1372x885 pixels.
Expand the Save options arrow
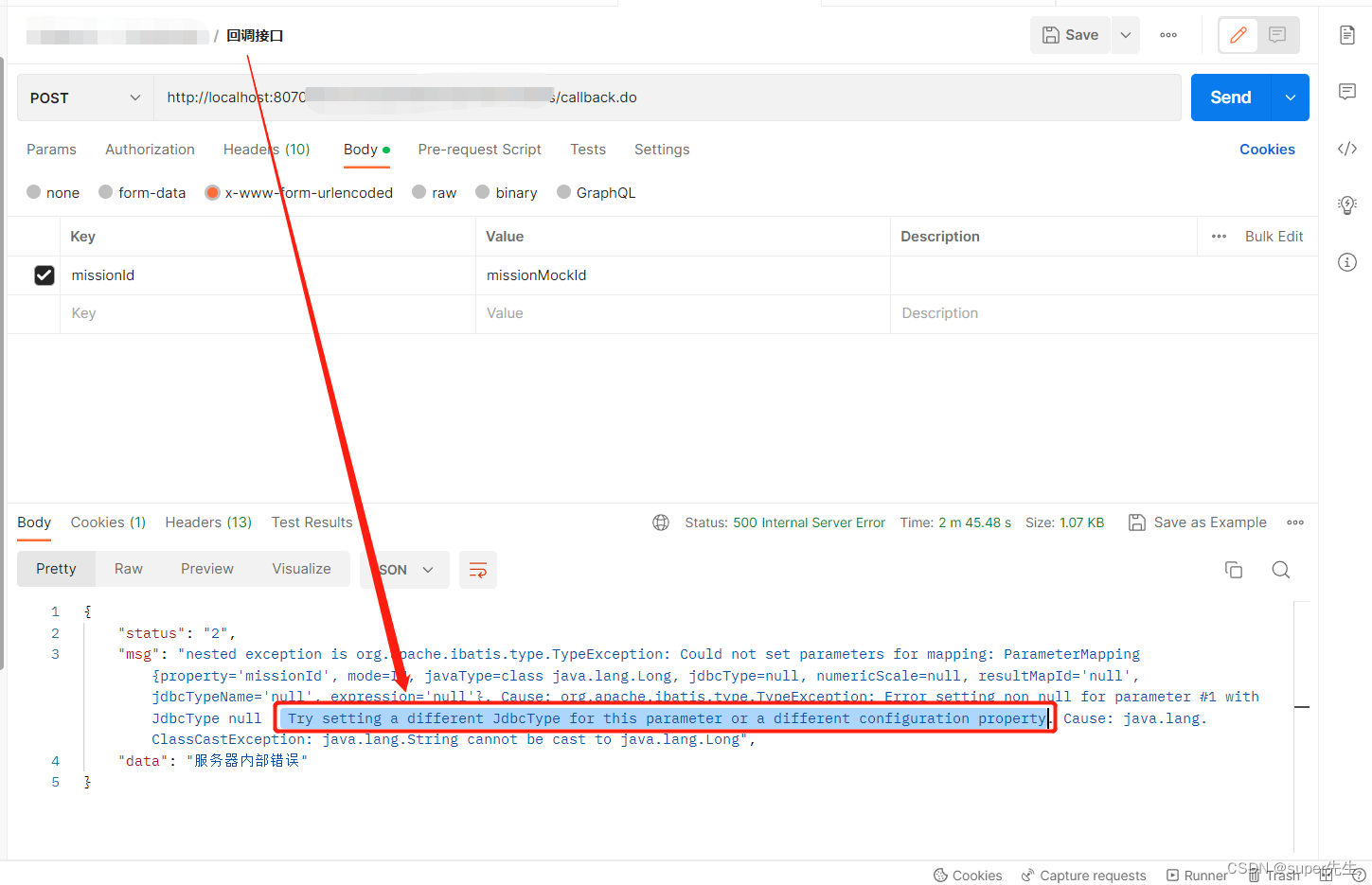point(1126,35)
